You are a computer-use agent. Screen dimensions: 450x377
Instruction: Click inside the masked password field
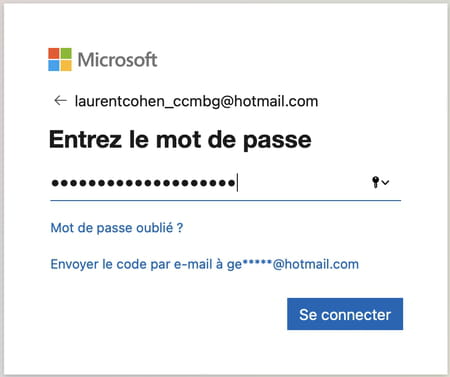(225, 183)
